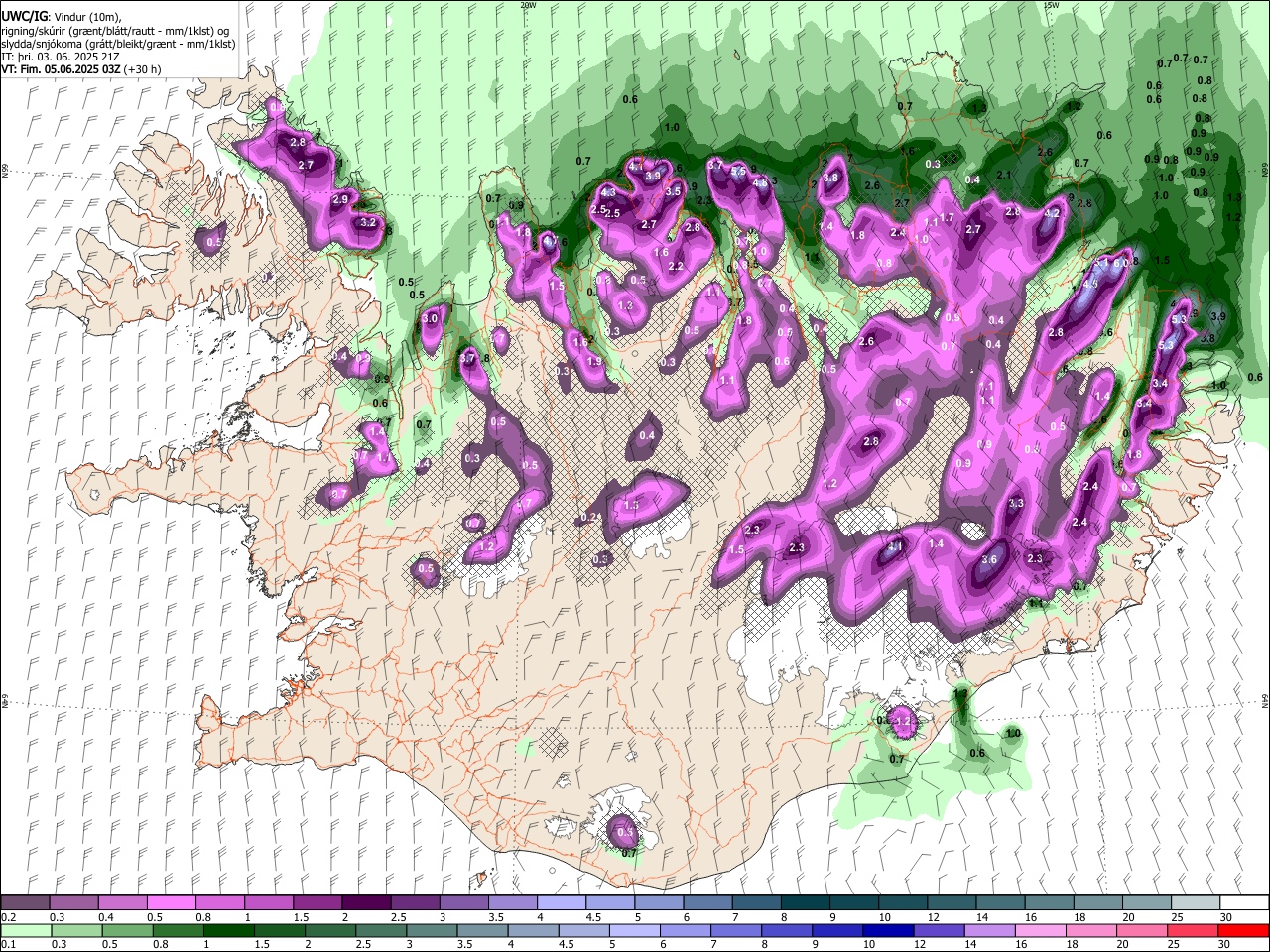Pick the violet rain swatch between 12 and 14

pos(939,930)
